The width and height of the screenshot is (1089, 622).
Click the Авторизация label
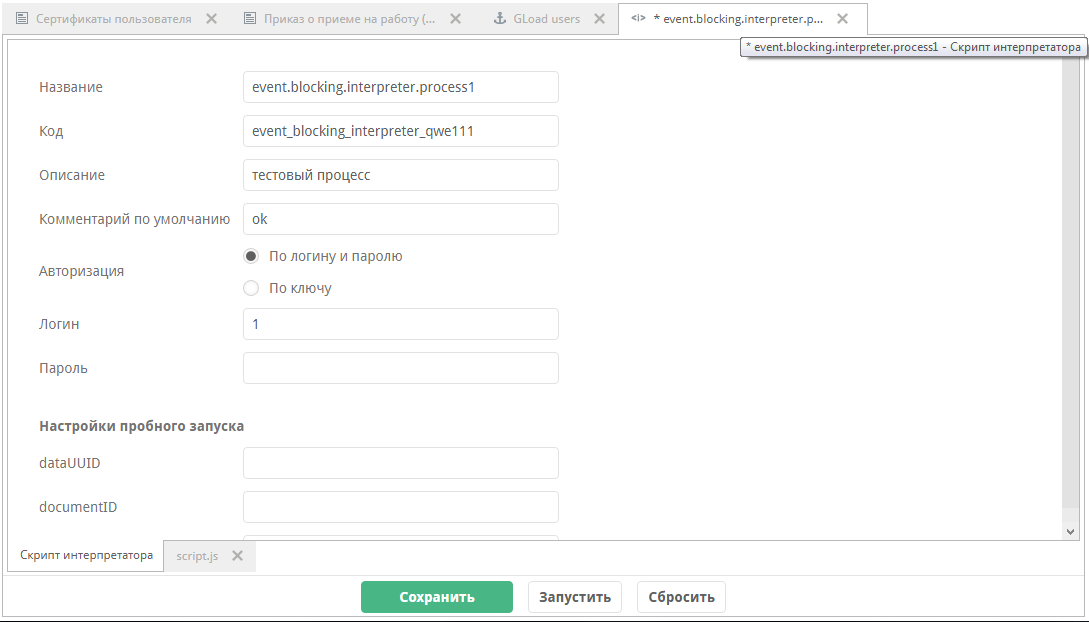tap(81, 271)
